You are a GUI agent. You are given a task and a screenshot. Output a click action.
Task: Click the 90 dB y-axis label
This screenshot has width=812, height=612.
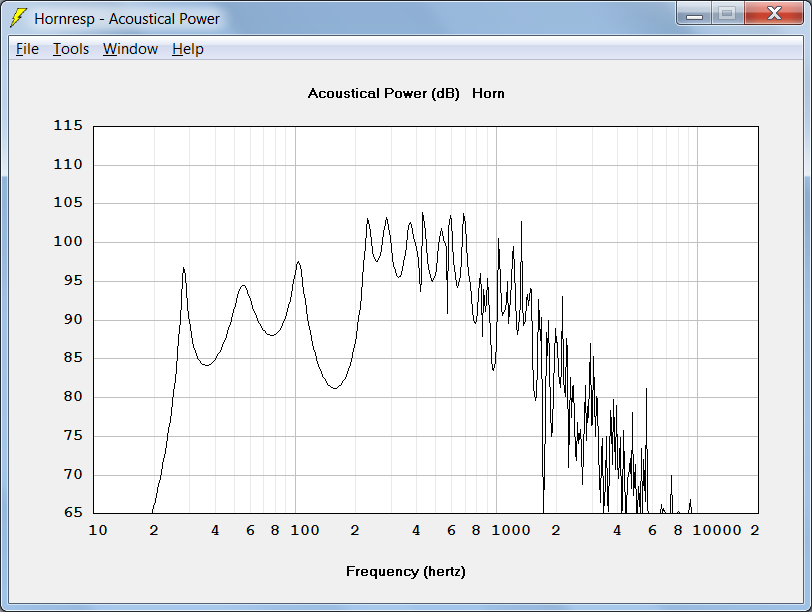(73, 319)
